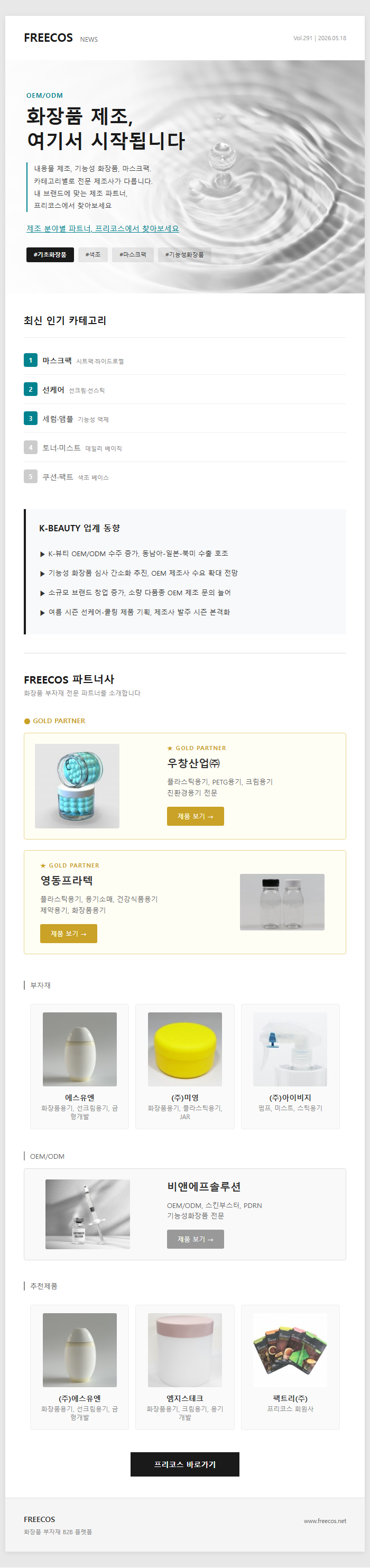Click 제품 보기 button for 우창산업
This screenshot has height=1568, width=370.
[x=196, y=816]
